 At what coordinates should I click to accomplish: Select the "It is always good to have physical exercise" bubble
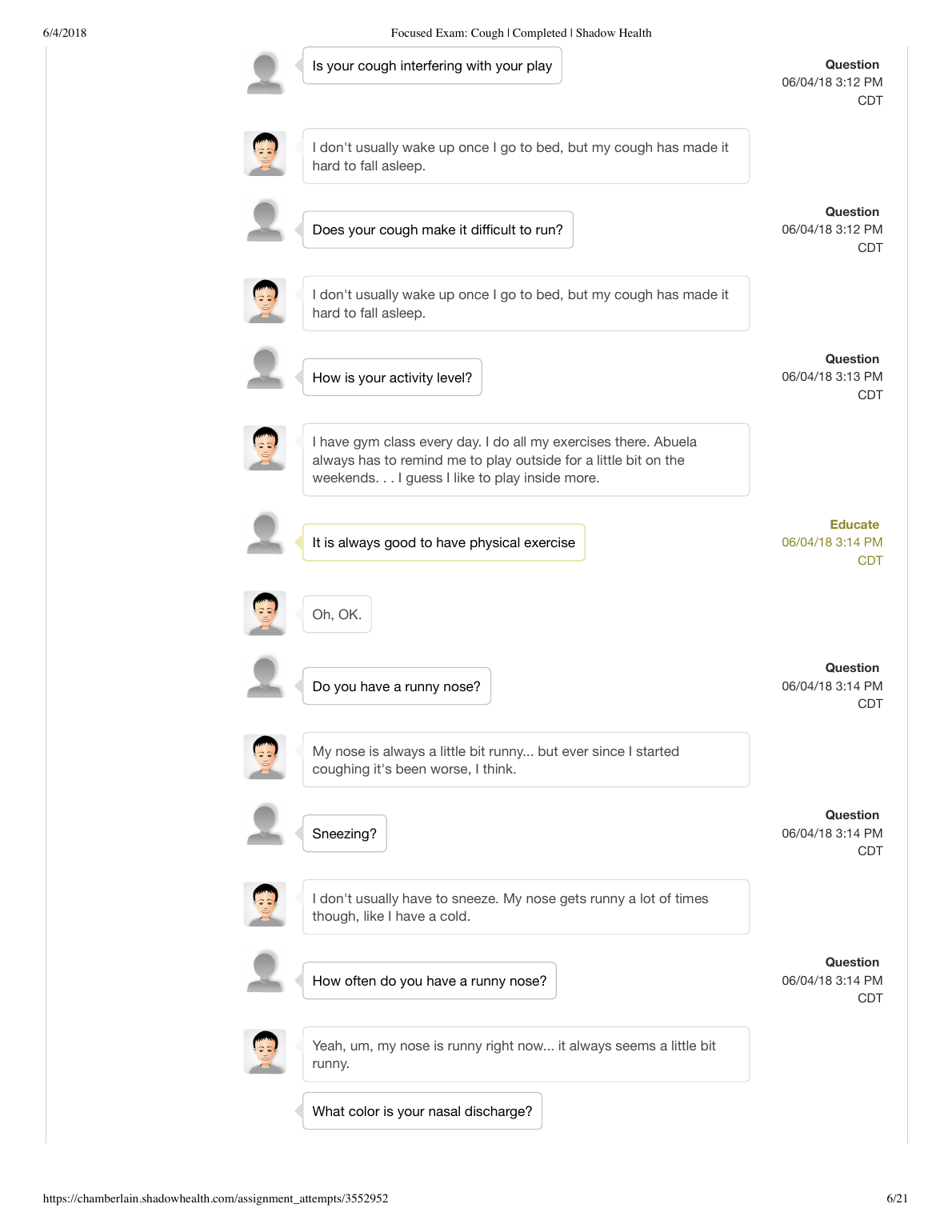(443, 542)
